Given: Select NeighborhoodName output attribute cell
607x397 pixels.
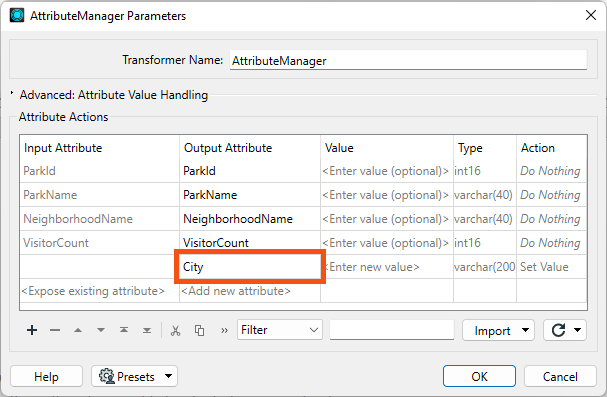Looking at the screenshot, I should pyautogui.click(x=250, y=219).
